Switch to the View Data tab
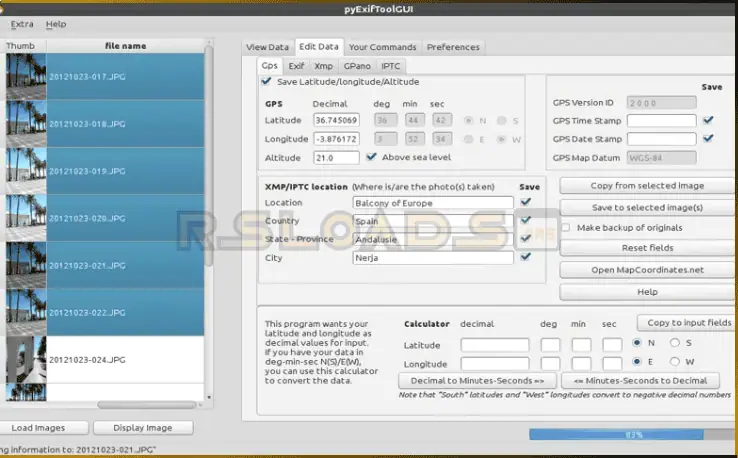 pos(267,47)
